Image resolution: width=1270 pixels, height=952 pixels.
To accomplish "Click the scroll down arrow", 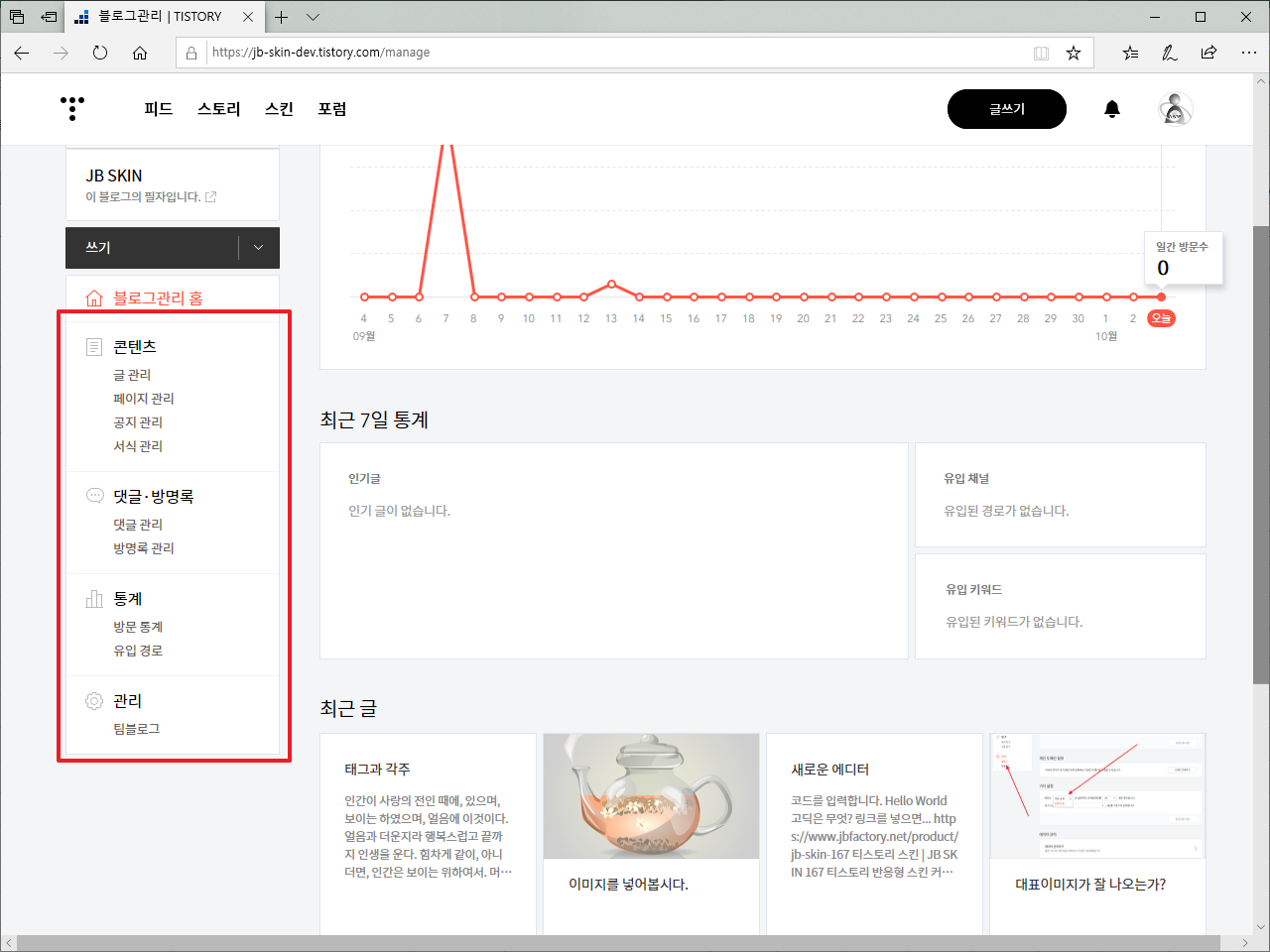I will pos(1261,927).
